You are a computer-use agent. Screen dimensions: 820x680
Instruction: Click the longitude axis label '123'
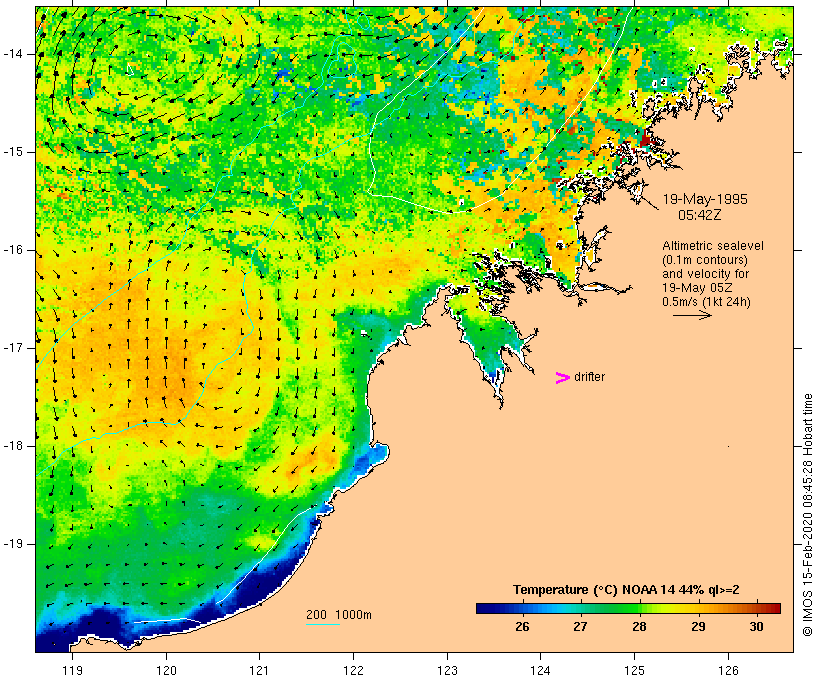[447, 670]
